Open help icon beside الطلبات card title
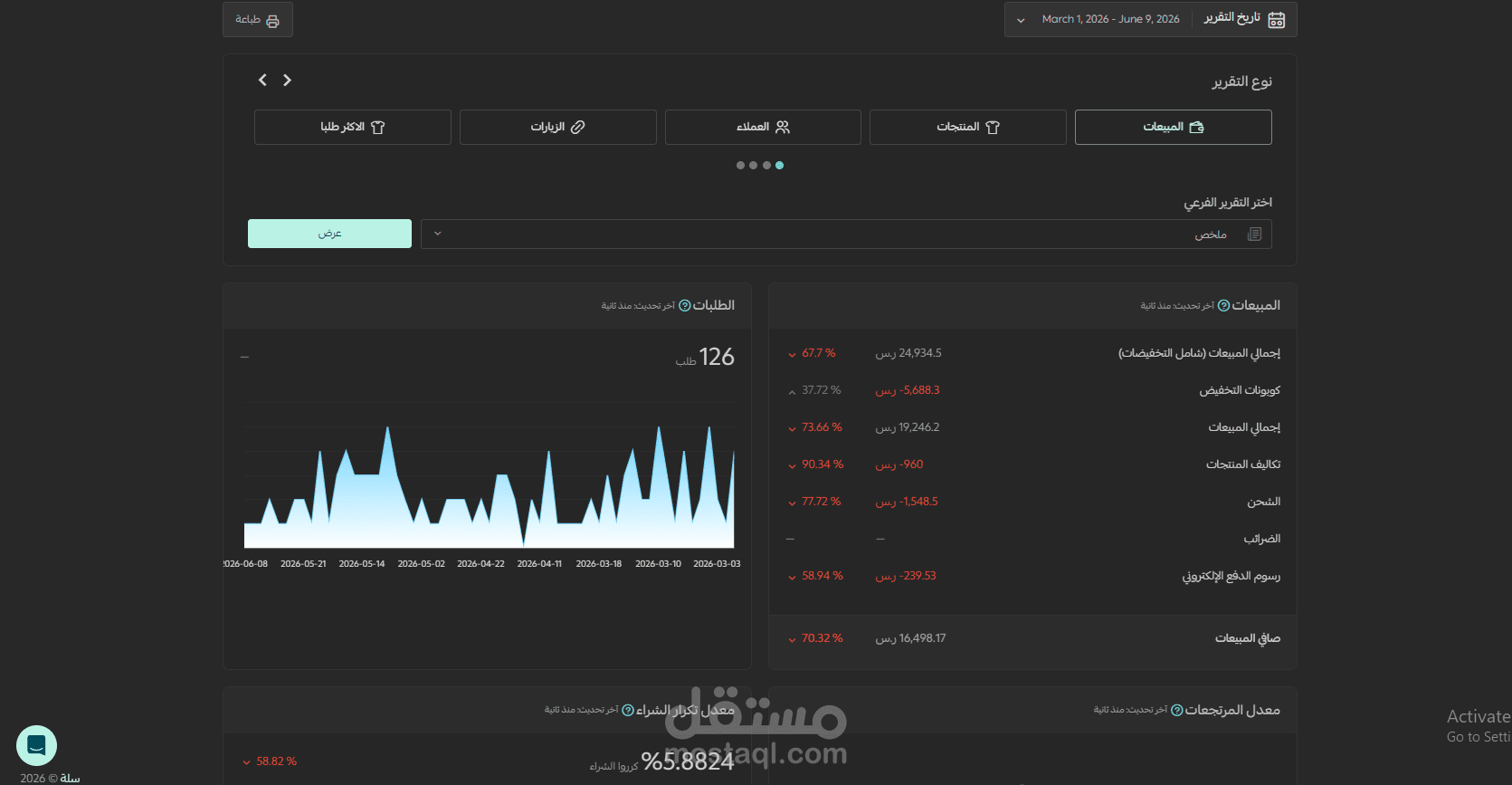Screen dimensions: 1512x785 tap(685, 306)
